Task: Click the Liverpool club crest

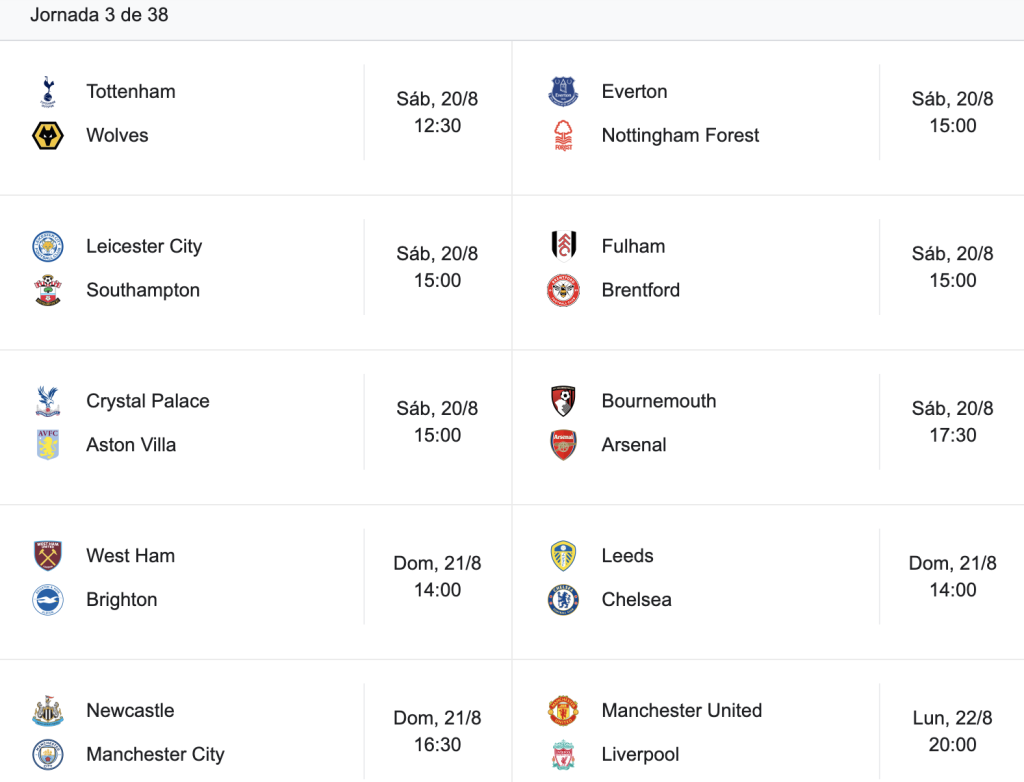Action: click(x=563, y=755)
